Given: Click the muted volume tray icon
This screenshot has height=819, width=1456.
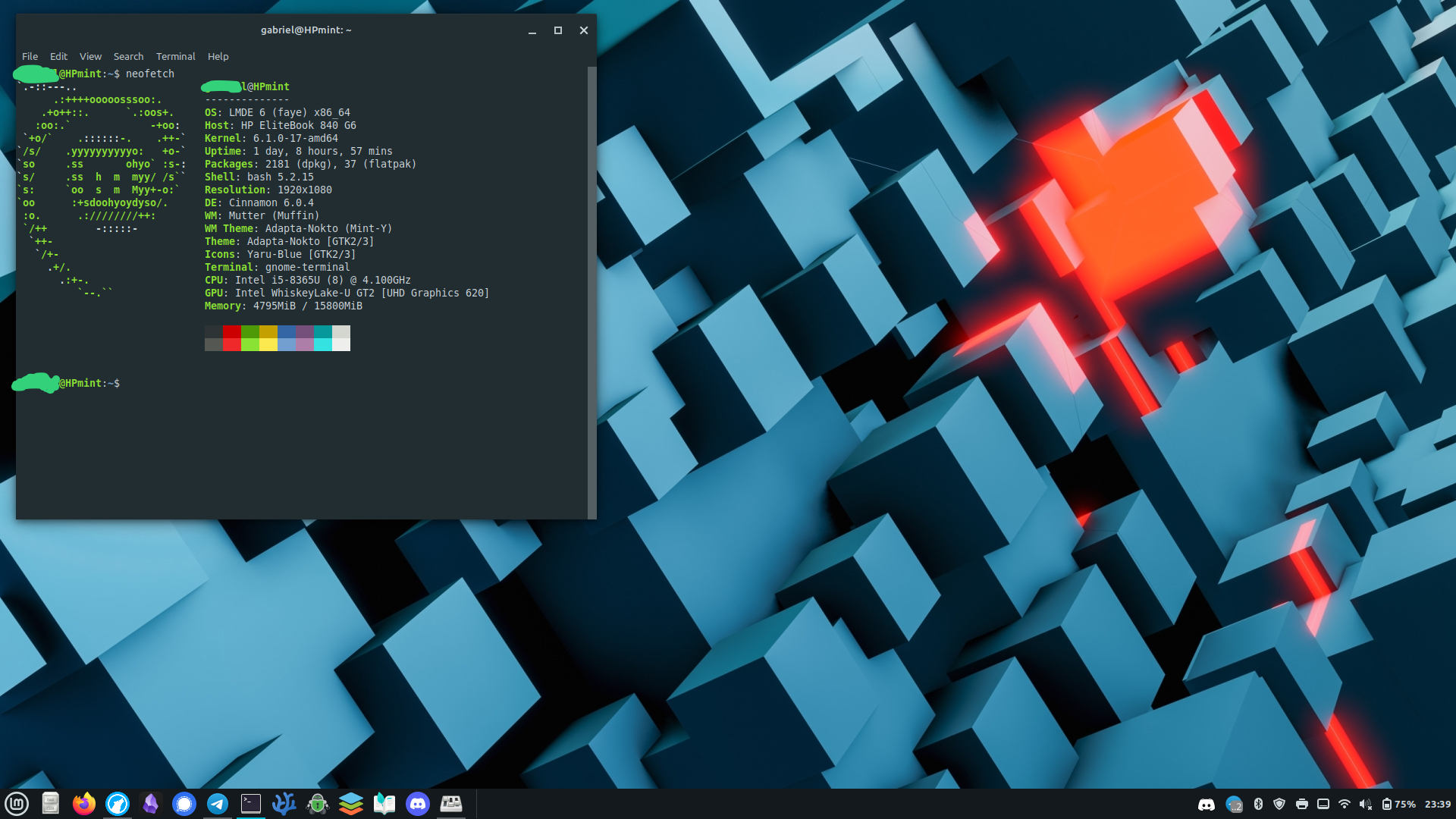Looking at the screenshot, I should point(1366,804).
